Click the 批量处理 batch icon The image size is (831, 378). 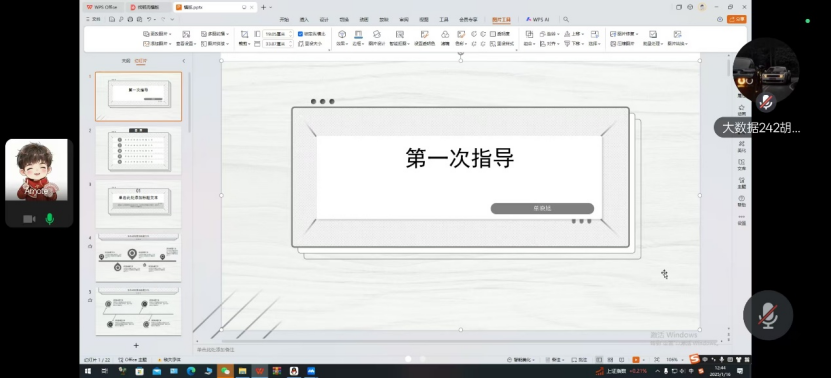652,34
